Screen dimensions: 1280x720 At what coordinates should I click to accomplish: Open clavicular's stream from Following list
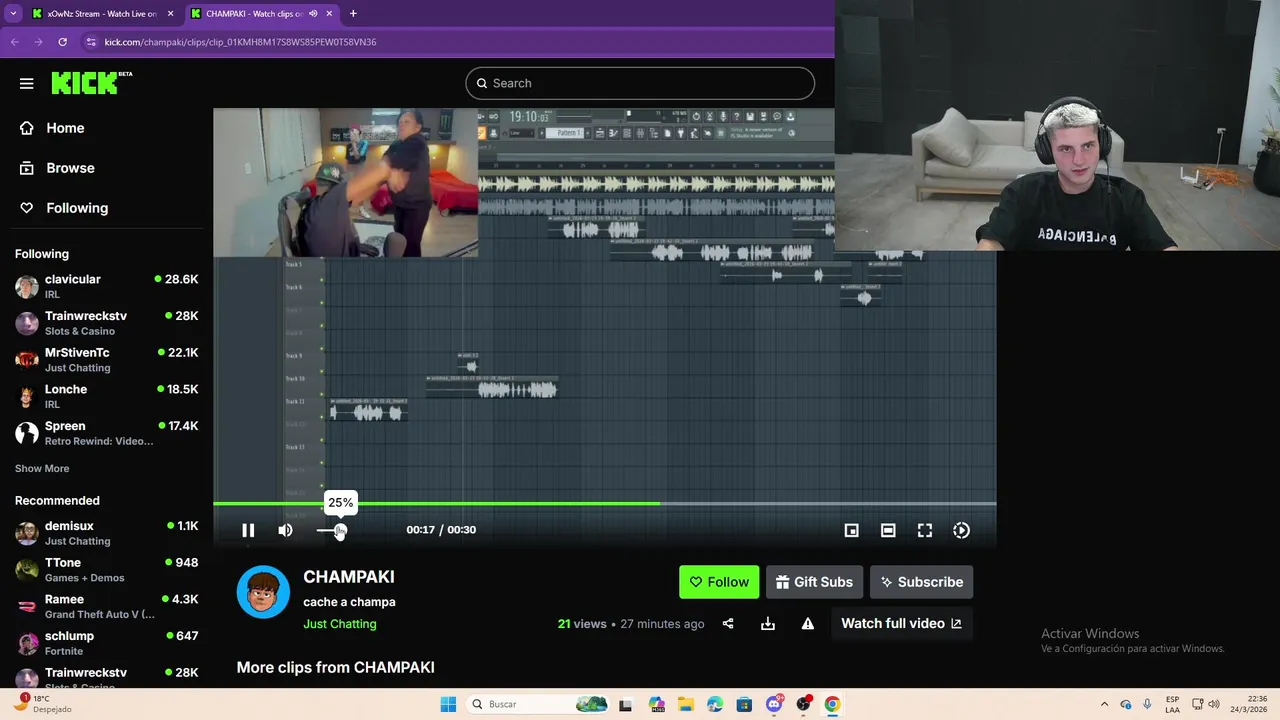(106, 286)
